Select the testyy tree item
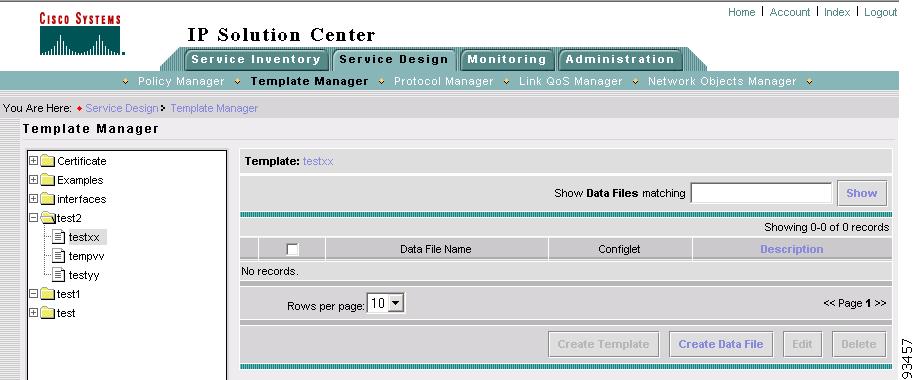The height and width of the screenshot is (380, 915). (x=84, y=275)
